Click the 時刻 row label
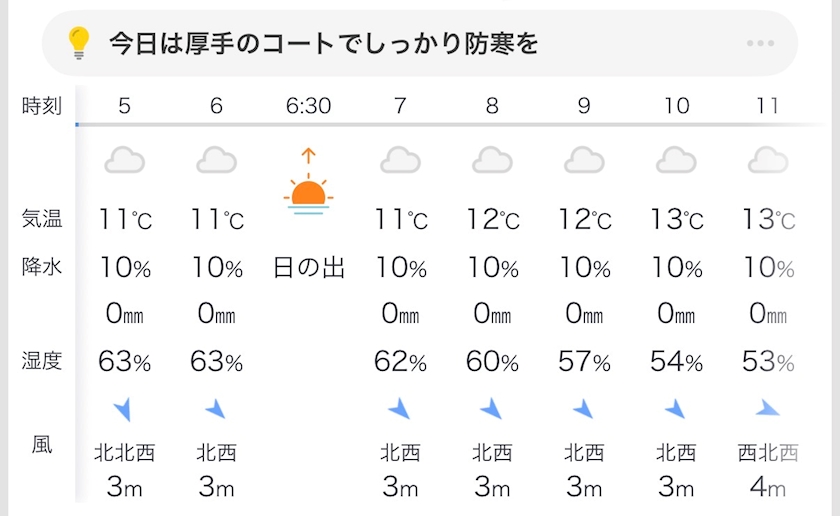Screen dimensions: 840x516 (42, 105)
